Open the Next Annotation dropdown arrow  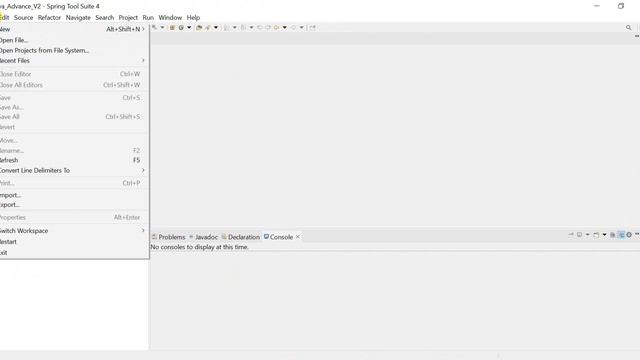click(235, 27)
